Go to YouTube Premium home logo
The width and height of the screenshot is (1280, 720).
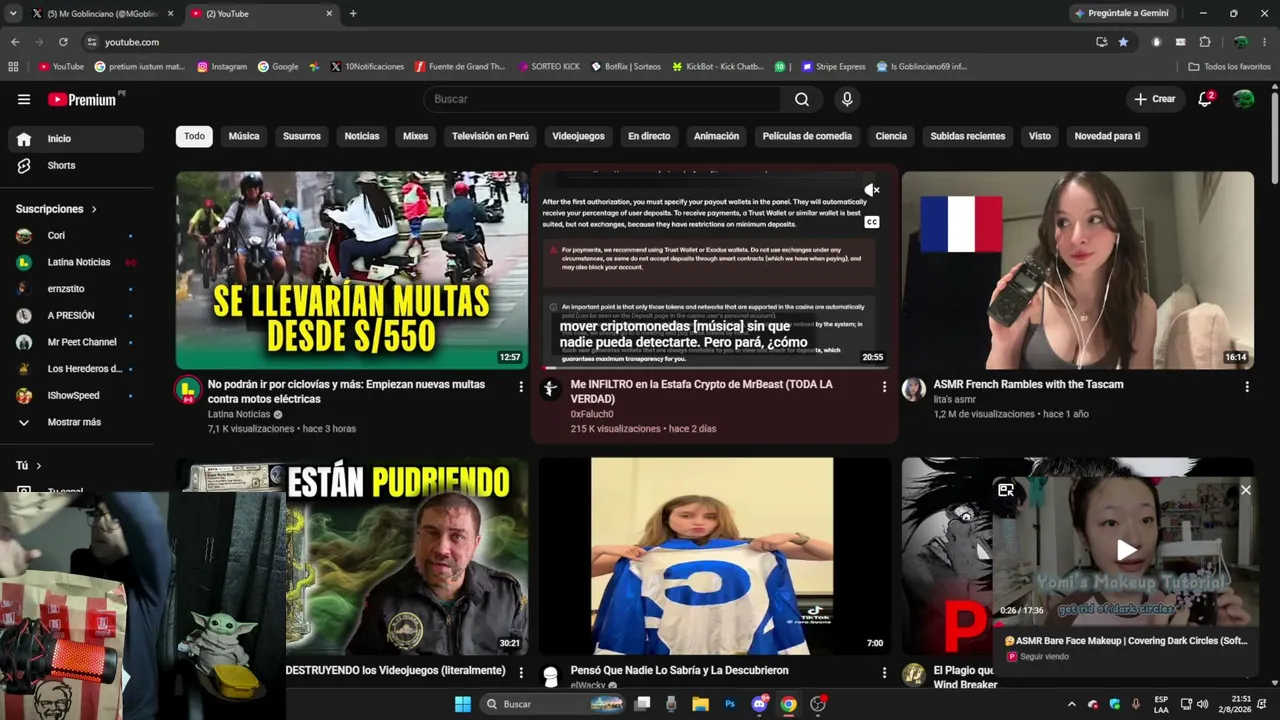tap(82, 99)
